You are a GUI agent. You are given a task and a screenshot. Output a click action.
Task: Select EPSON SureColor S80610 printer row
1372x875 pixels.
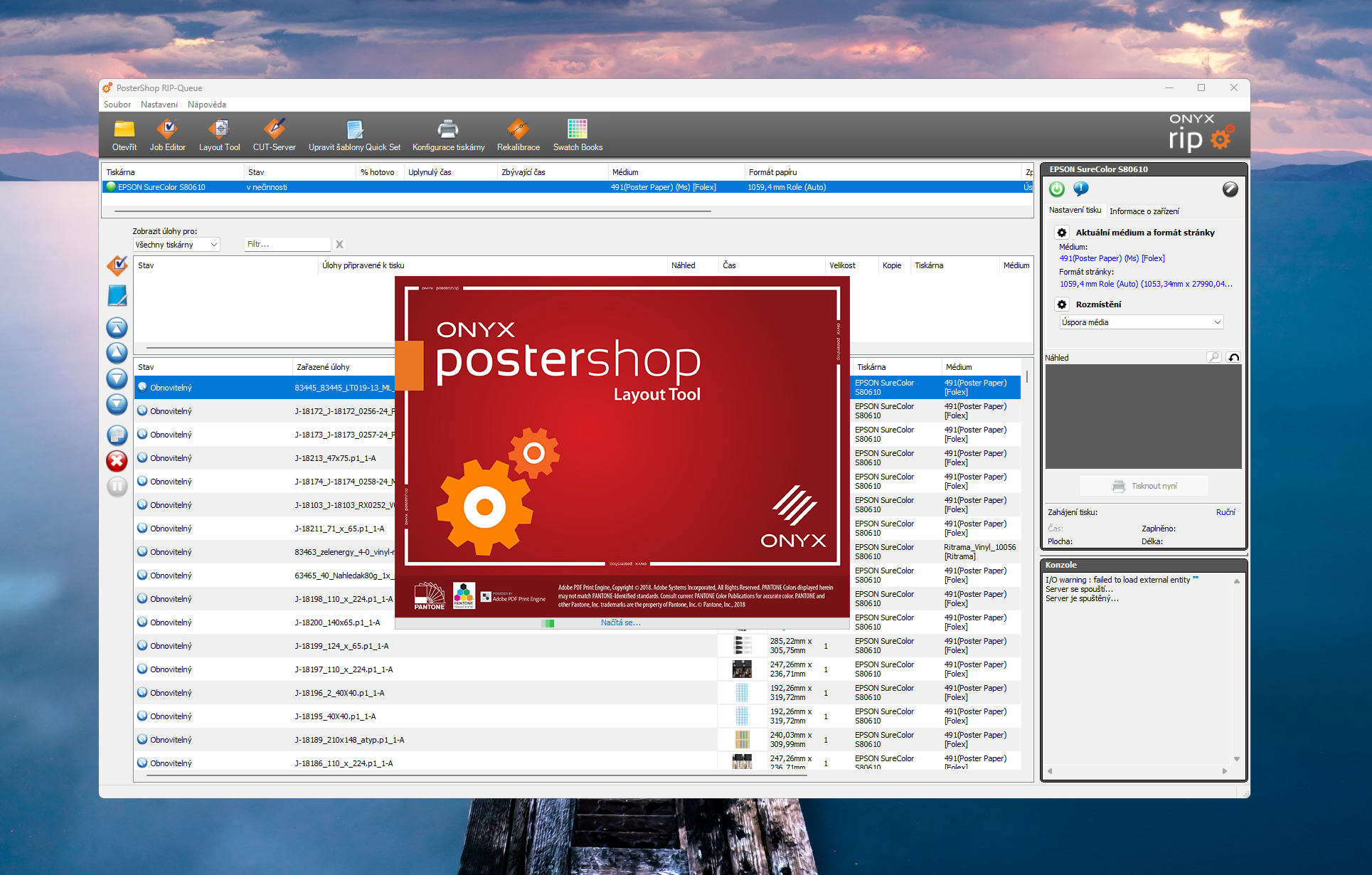[x=567, y=187]
